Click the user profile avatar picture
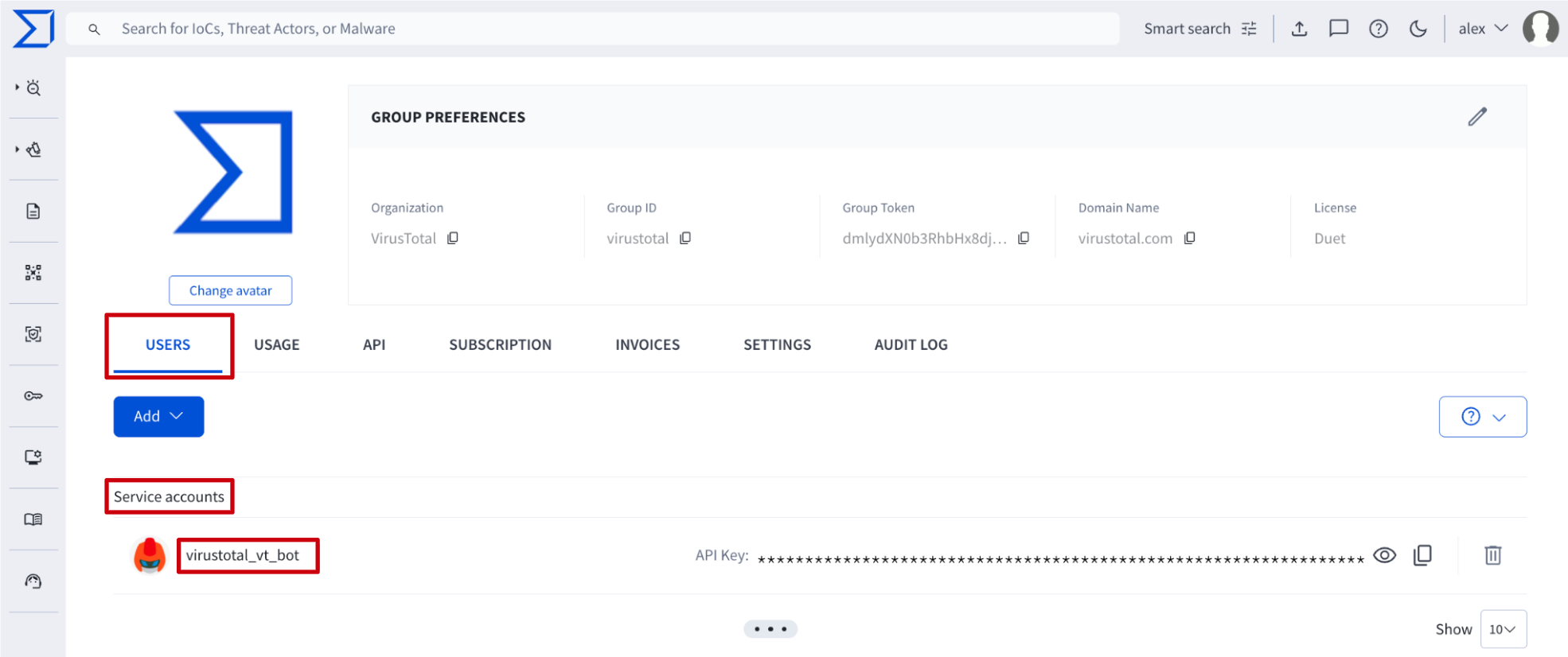The width and height of the screenshot is (1568, 657). pyautogui.click(x=1541, y=29)
